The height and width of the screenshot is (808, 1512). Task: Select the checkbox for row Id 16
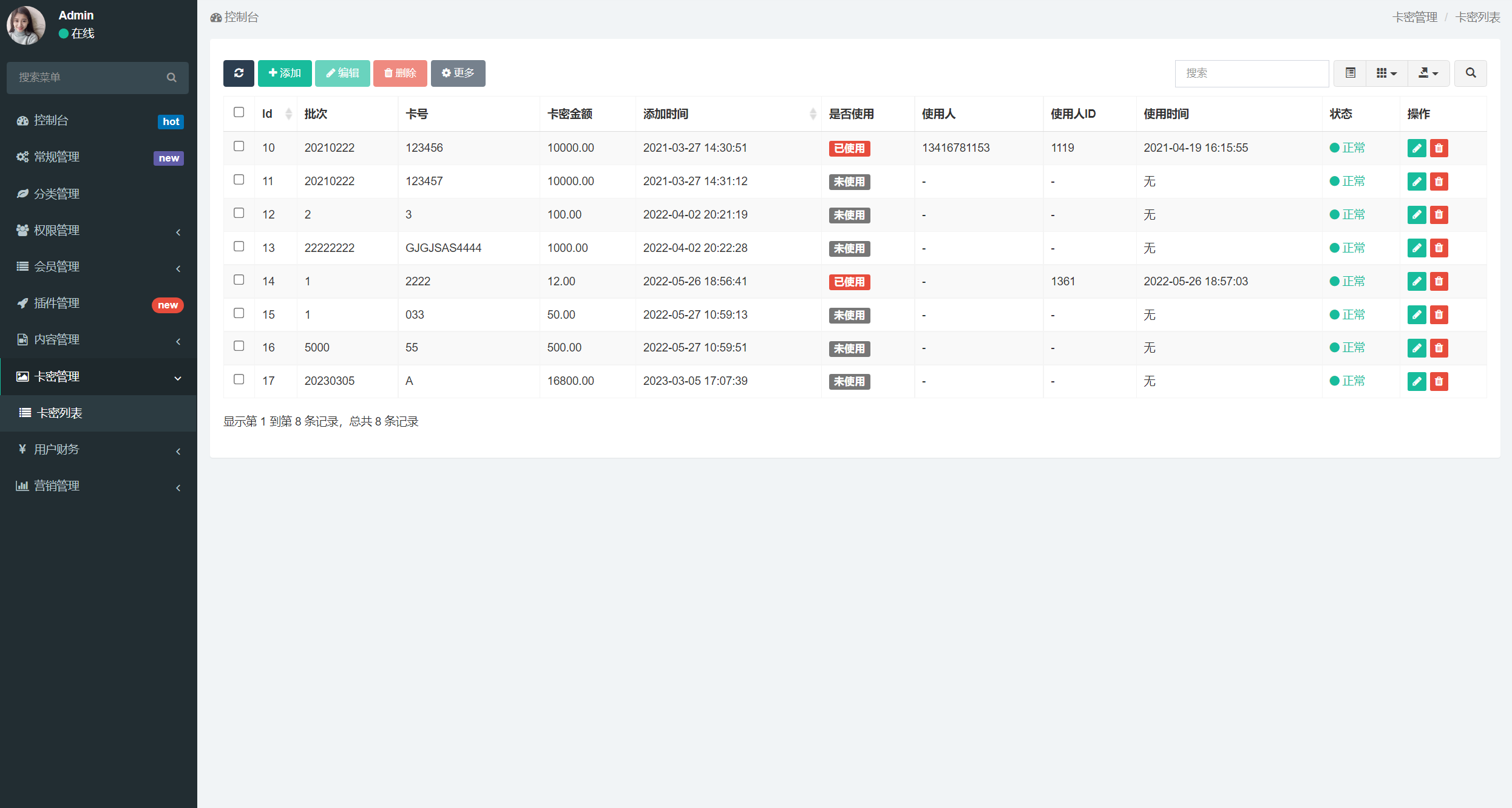(239, 346)
